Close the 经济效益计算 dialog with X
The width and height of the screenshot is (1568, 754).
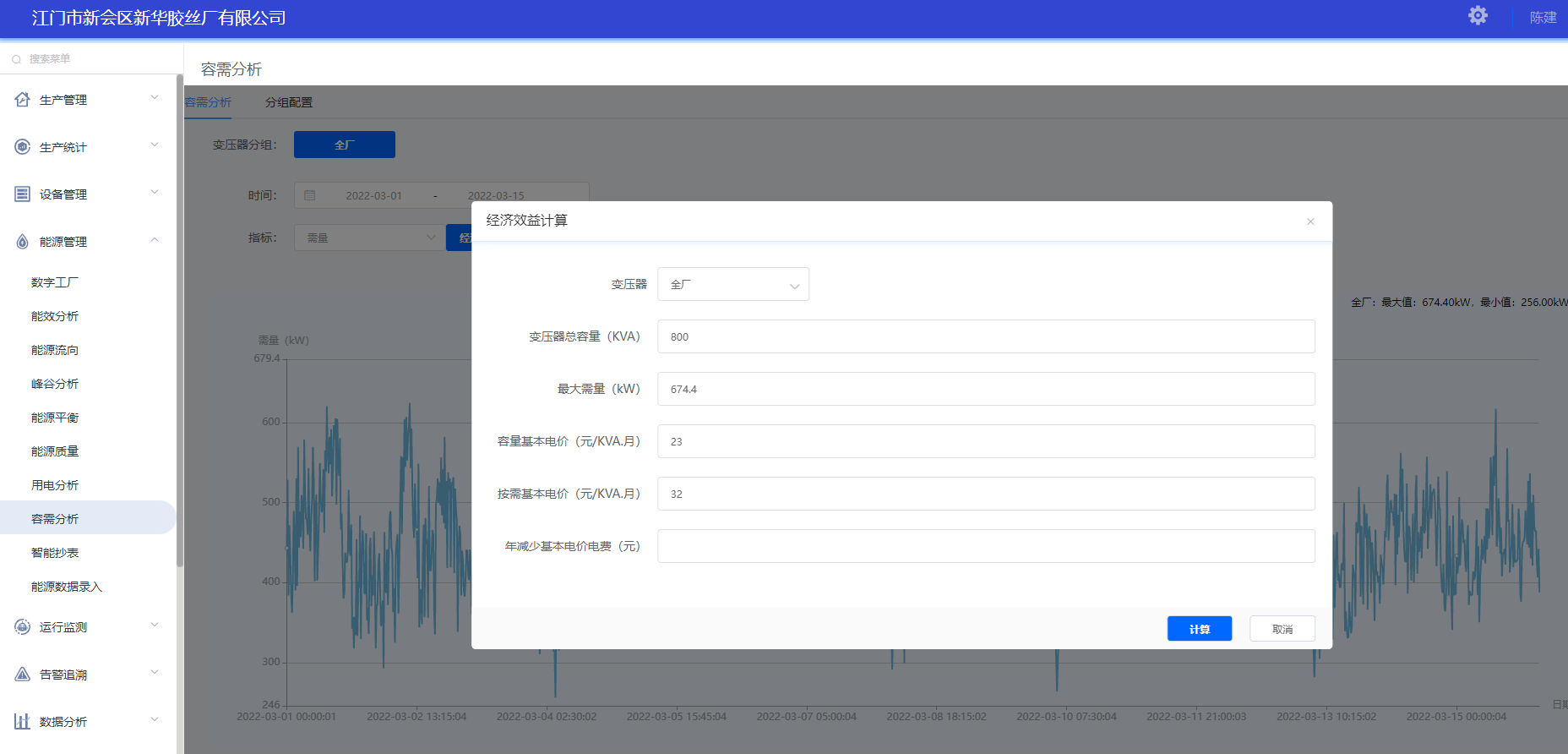click(1310, 221)
